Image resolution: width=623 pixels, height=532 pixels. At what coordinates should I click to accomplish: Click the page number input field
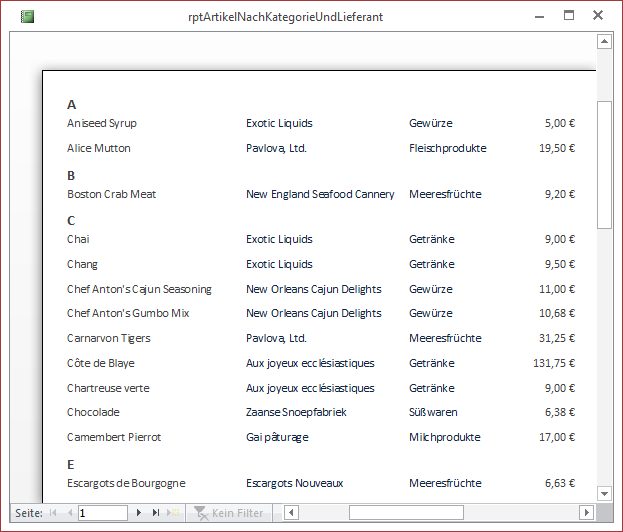pos(103,513)
